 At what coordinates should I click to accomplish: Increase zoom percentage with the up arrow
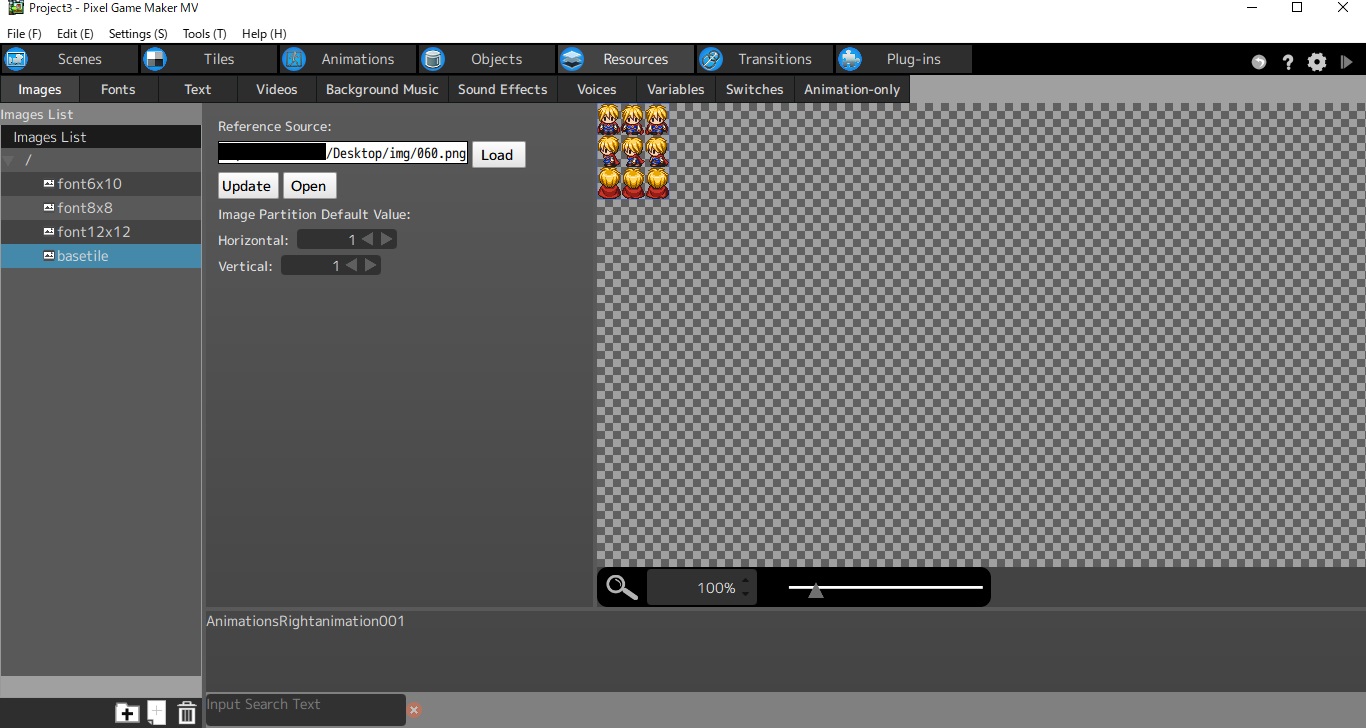pos(745,580)
